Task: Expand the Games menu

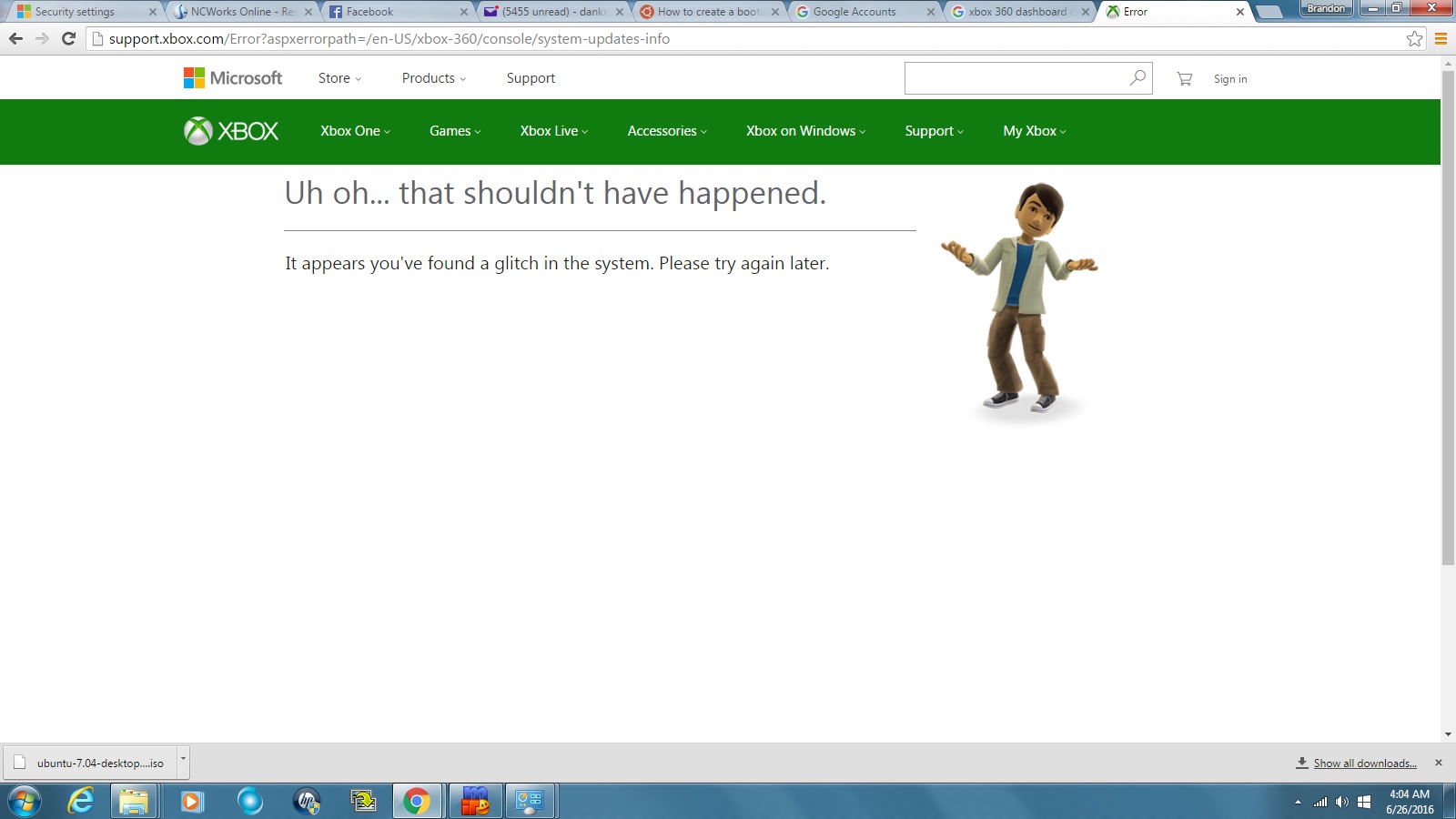Action: coord(455,131)
